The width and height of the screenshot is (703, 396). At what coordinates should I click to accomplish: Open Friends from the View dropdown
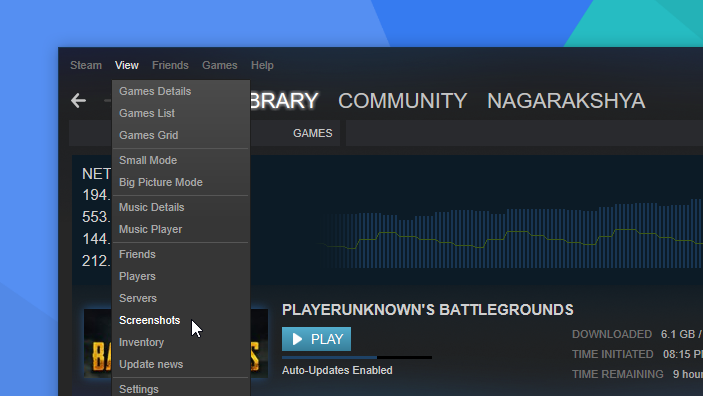pos(181,254)
